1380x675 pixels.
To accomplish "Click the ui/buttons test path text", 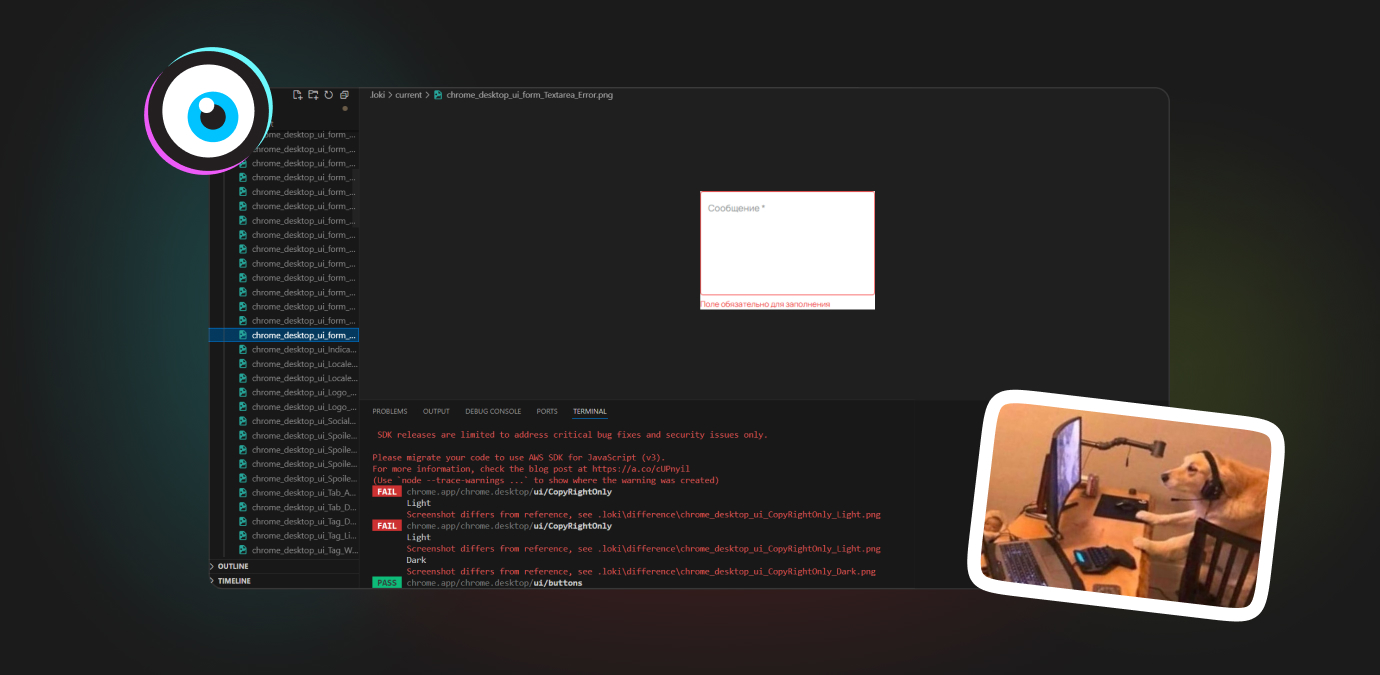I will 558,583.
